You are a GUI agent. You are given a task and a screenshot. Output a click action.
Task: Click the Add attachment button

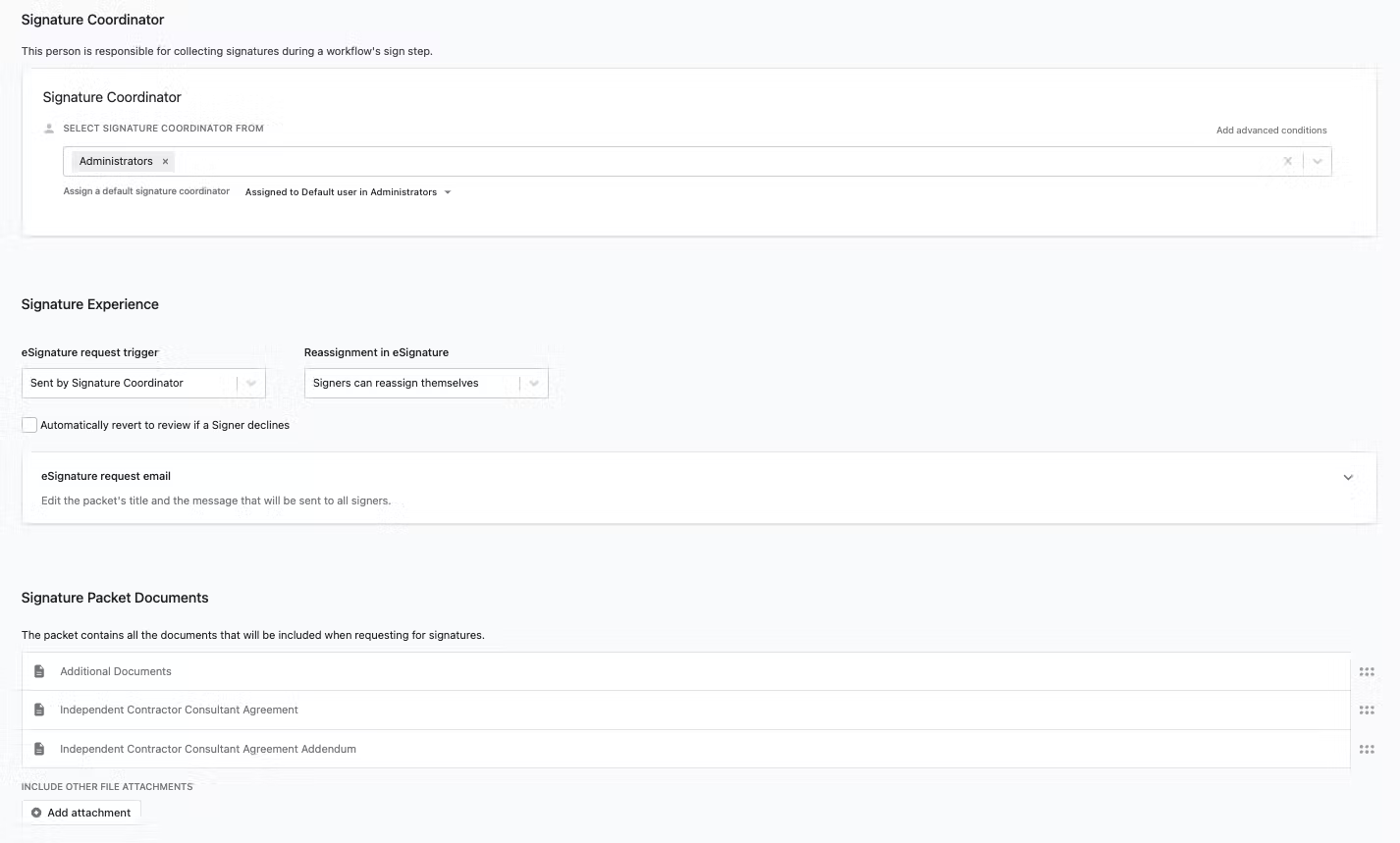click(81, 812)
